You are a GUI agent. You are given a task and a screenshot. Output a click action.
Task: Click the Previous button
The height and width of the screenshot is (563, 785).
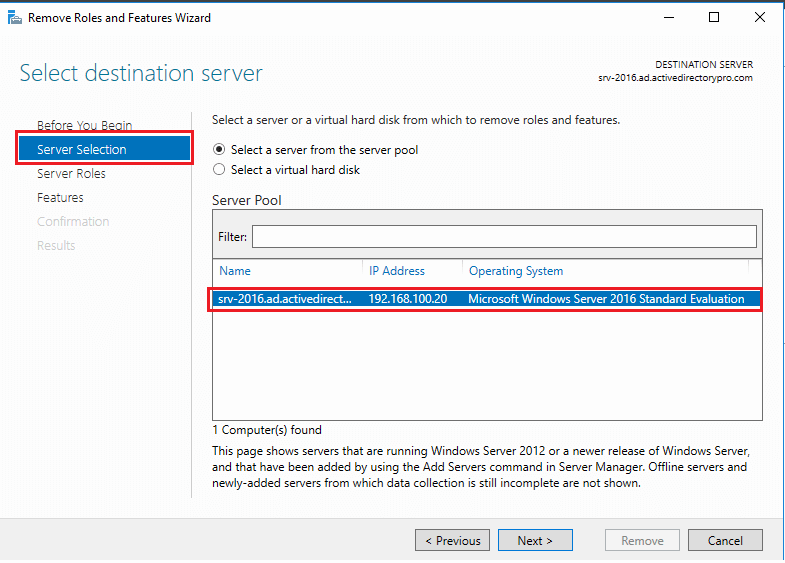click(x=453, y=540)
